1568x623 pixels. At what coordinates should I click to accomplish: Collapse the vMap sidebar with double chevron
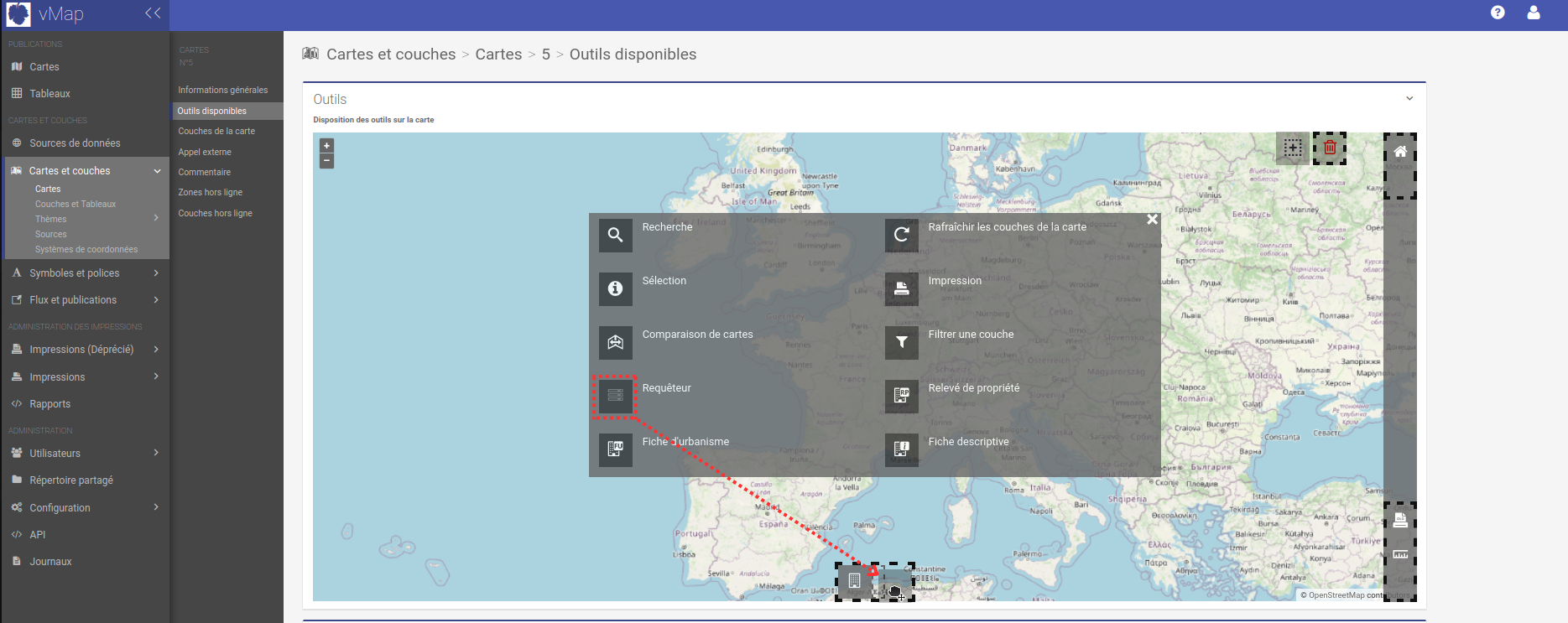(x=153, y=13)
